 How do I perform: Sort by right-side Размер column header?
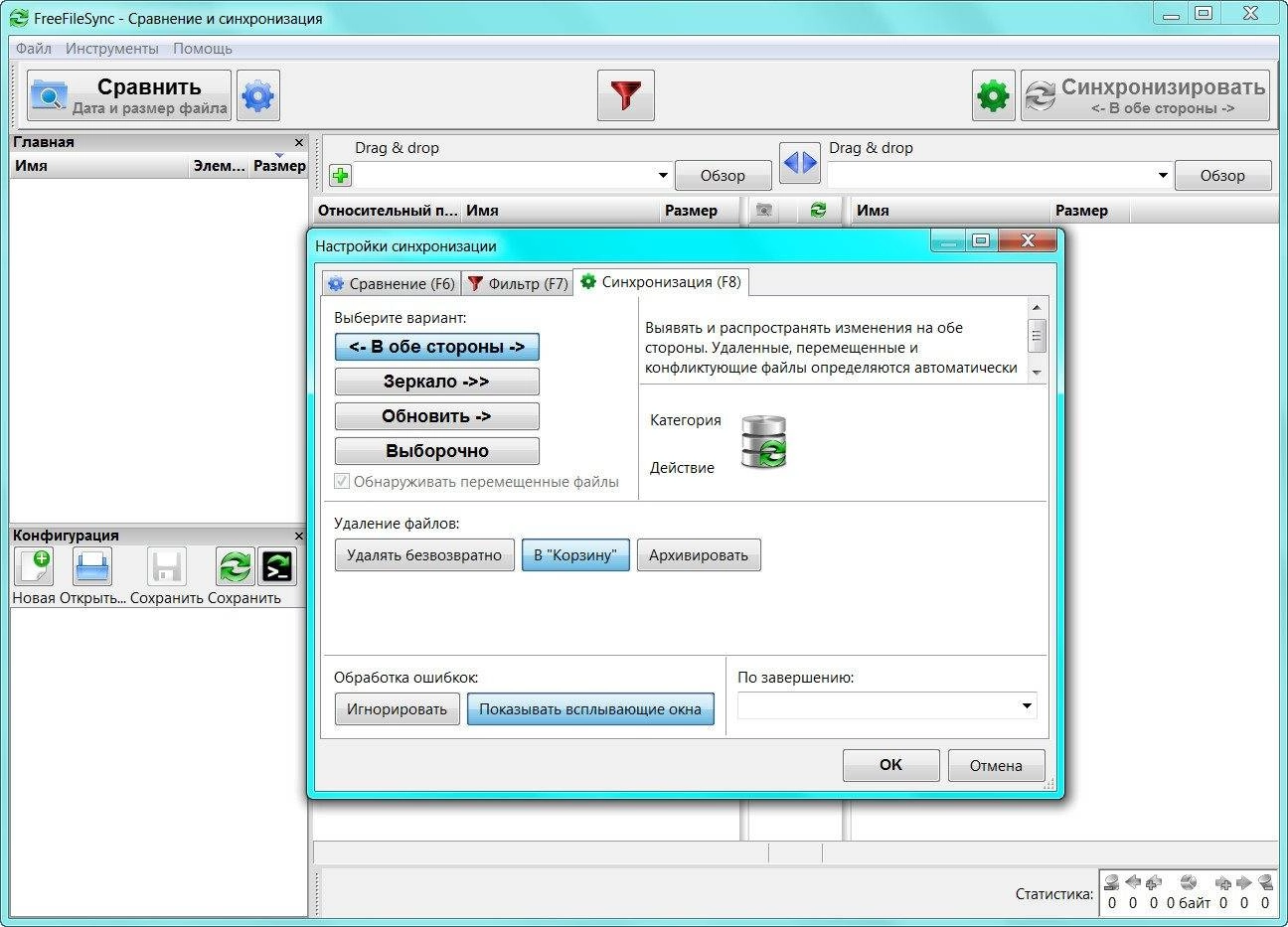pos(1090,211)
